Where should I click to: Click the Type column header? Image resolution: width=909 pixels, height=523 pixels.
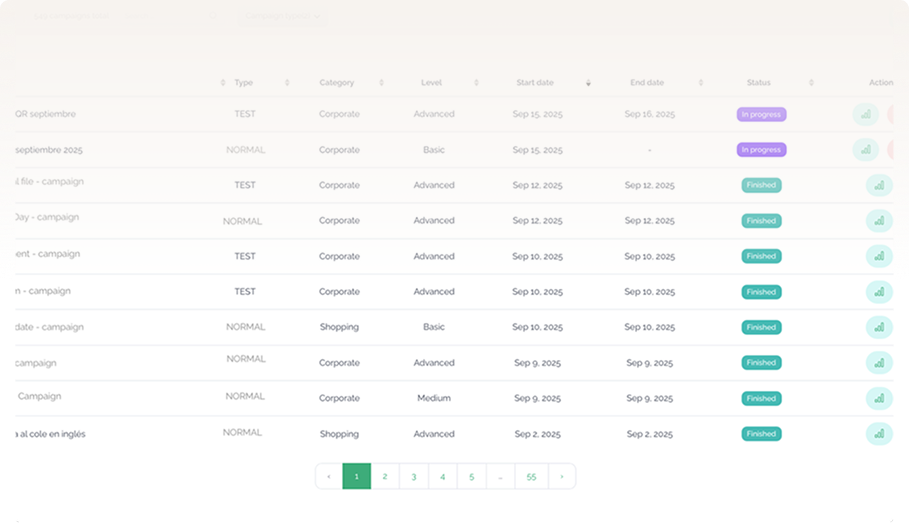point(243,83)
